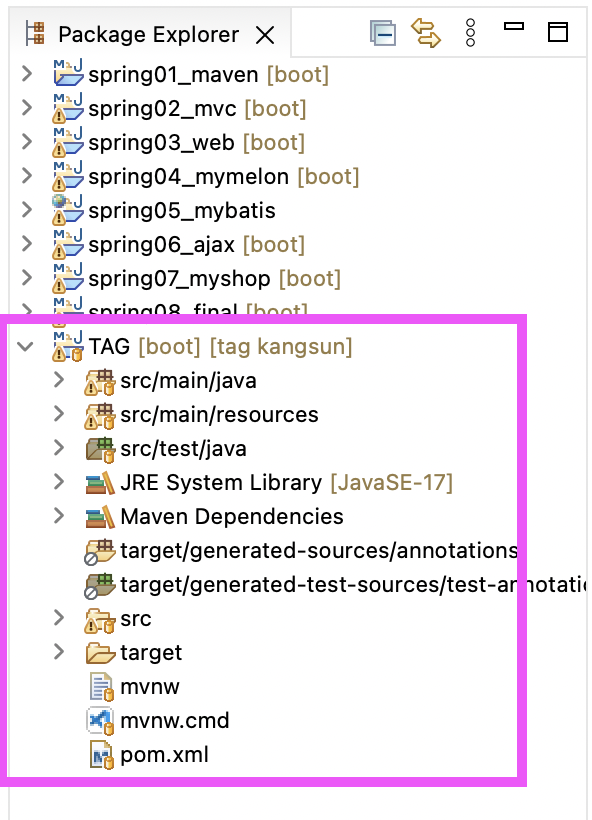Select target/generated-sources/annotations text
Screen dimensions: 592x820
click(x=319, y=551)
